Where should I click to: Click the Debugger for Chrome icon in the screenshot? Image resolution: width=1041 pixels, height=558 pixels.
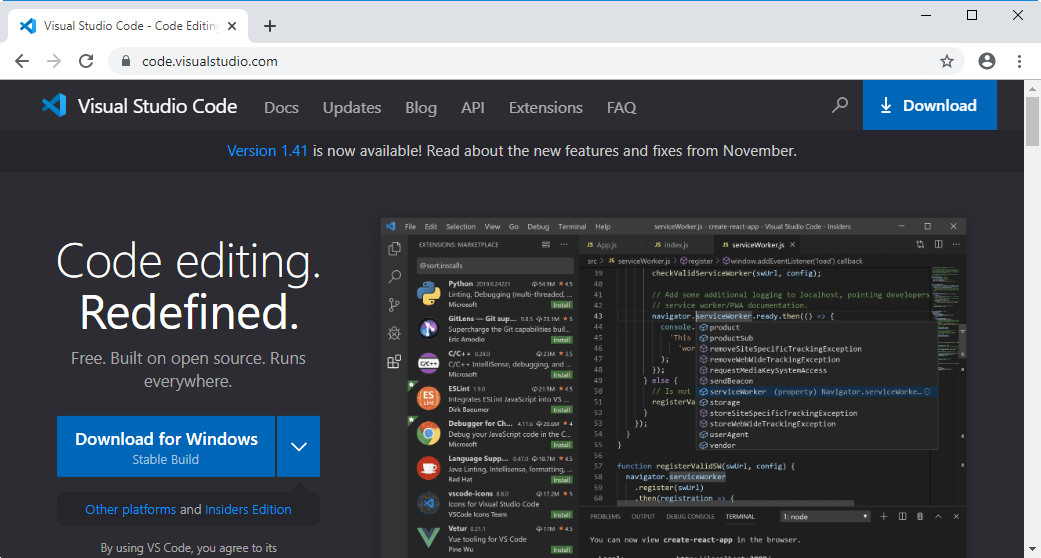pos(429,433)
